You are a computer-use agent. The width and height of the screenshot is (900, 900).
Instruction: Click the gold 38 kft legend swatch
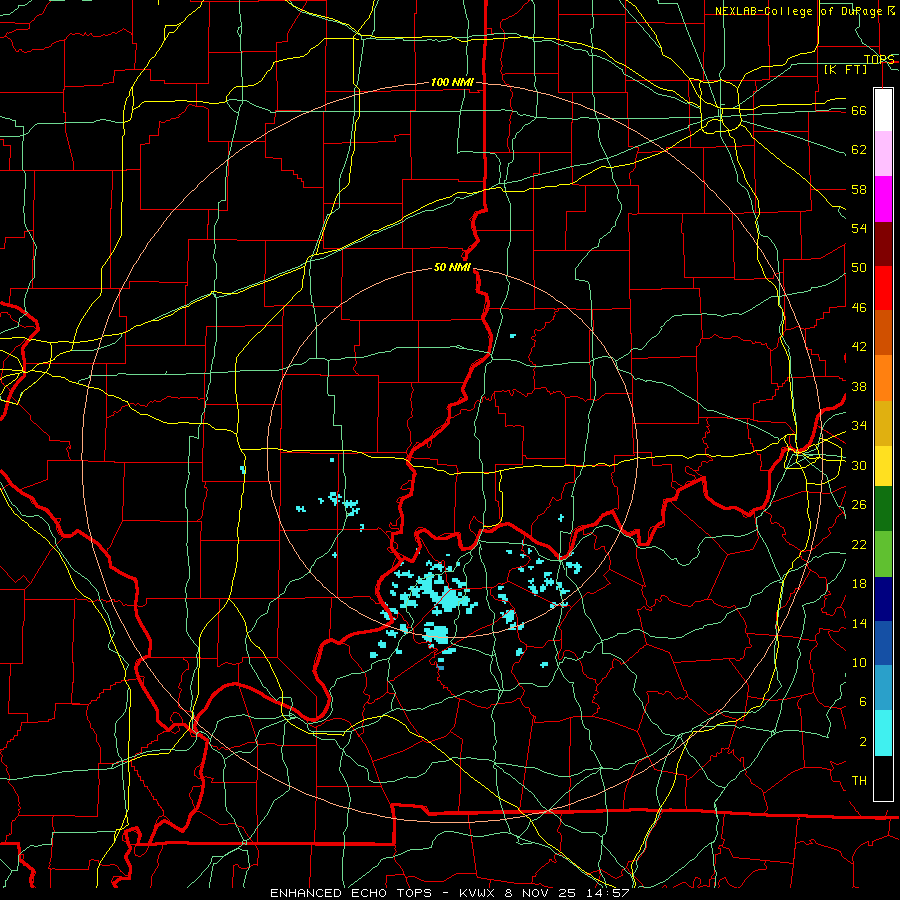883,422
